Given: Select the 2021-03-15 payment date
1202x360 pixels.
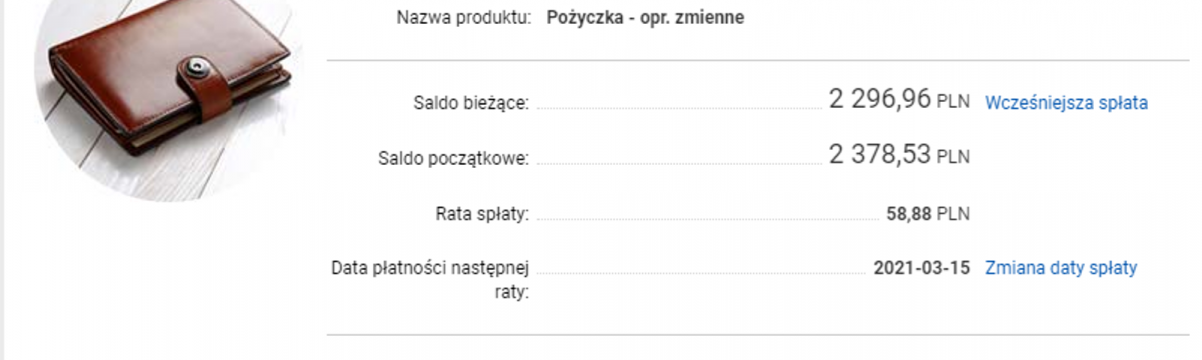Looking at the screenshot, I should point(921,268).
